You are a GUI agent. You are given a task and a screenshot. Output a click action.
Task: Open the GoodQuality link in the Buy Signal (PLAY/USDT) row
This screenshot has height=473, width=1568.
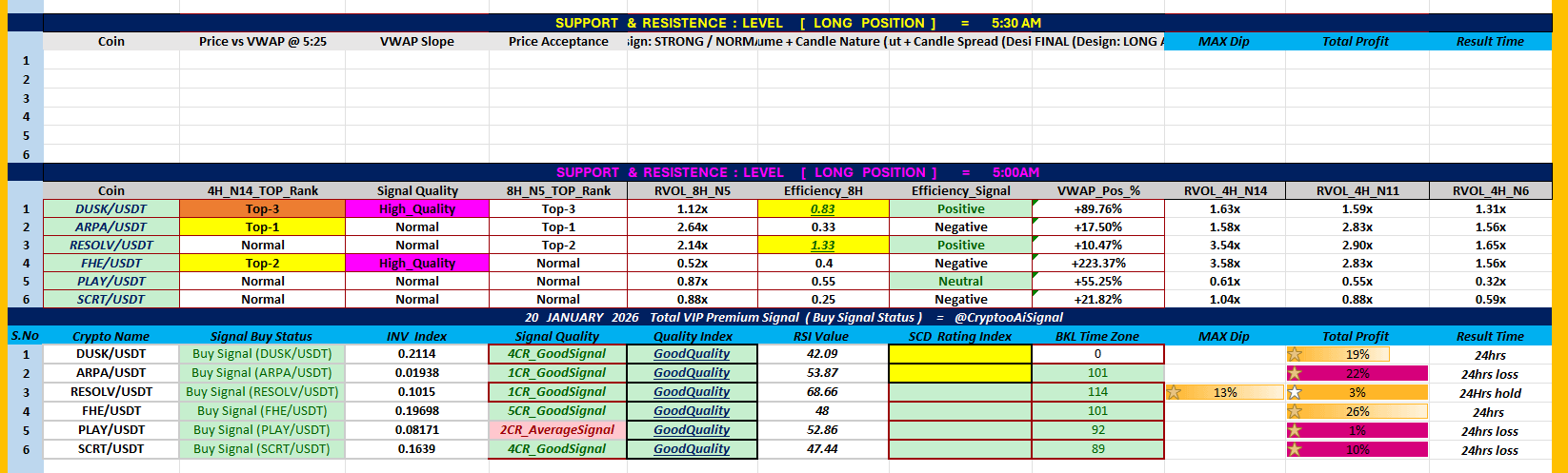pos(692,430)
